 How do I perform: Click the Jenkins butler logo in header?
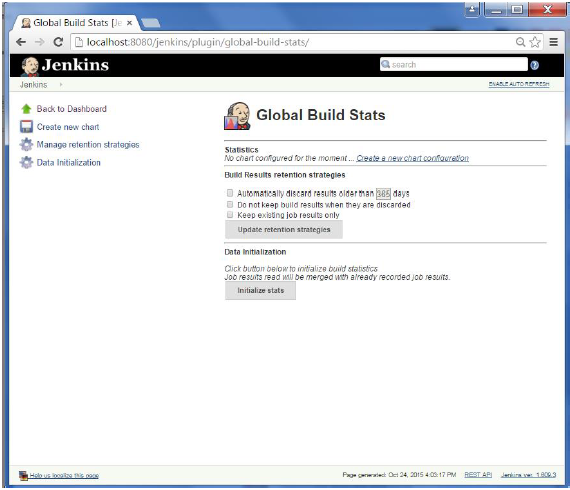(x=30, y=66)
